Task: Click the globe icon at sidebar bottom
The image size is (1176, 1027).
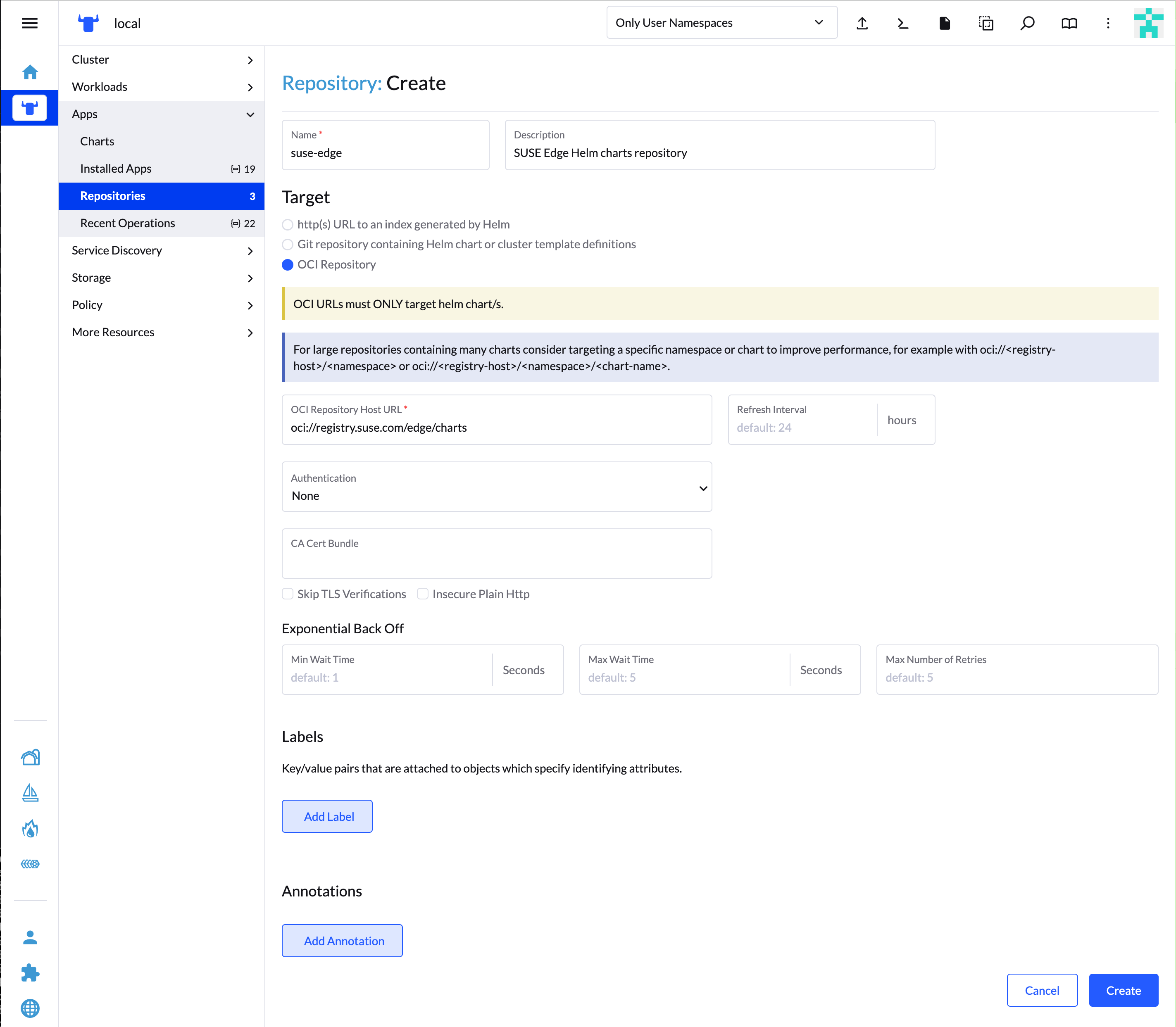Action: 30,1009
